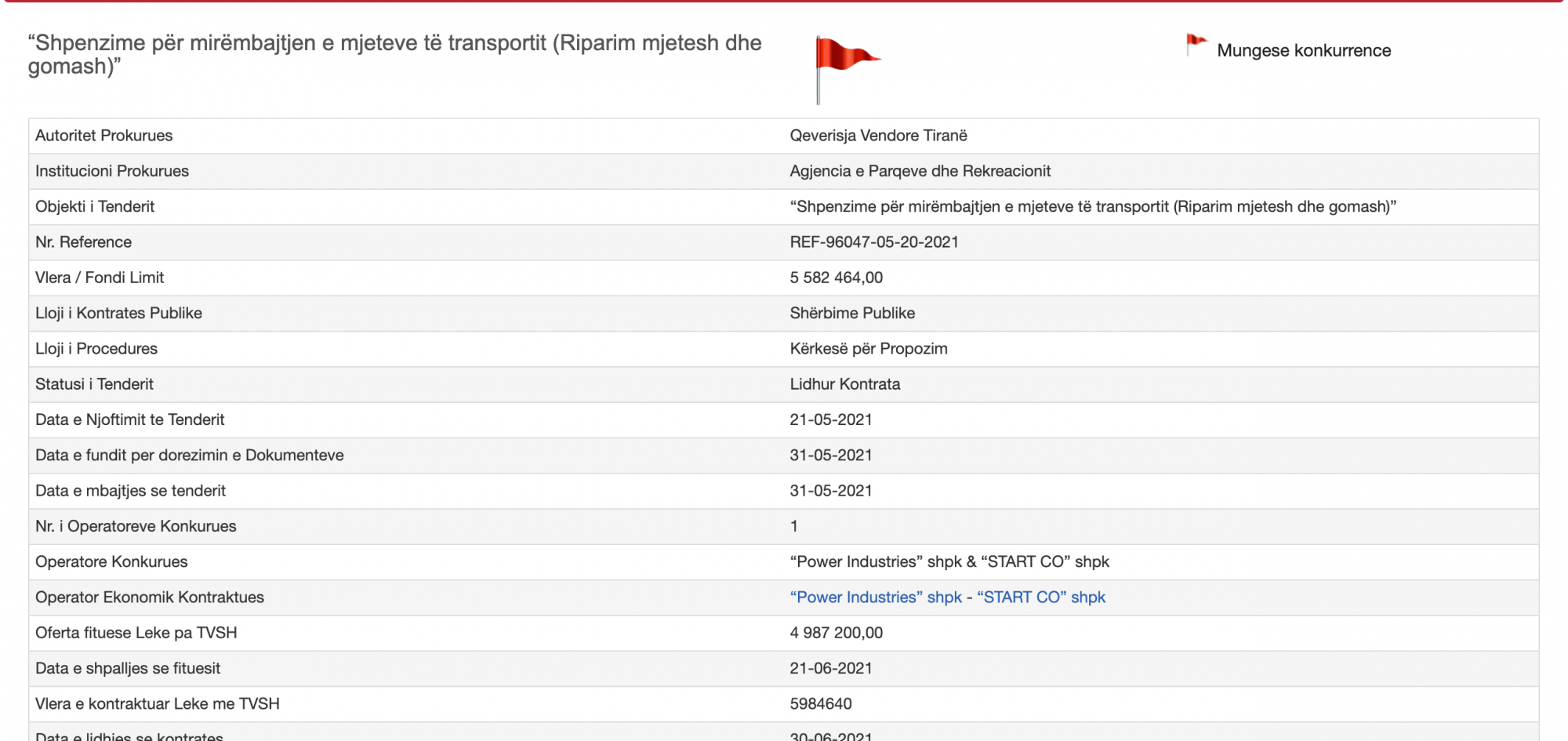This screenshot has width=1568, height=741.
Task: Click the small red flag before Mungese konkurrence
Action: click(x=1196, y=45)
